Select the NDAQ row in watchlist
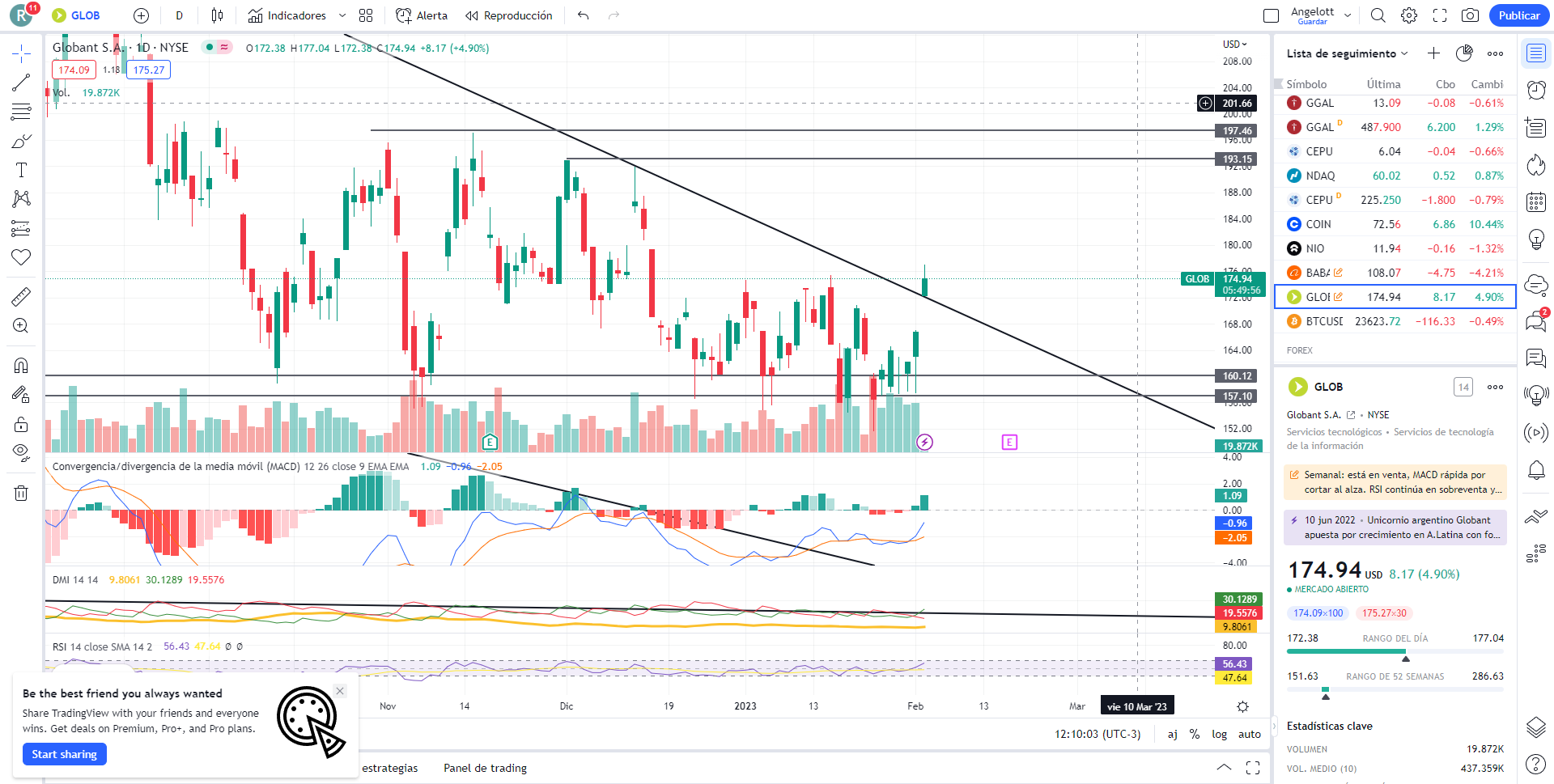Screen dimensions: 1554x784 point(1395,176)
